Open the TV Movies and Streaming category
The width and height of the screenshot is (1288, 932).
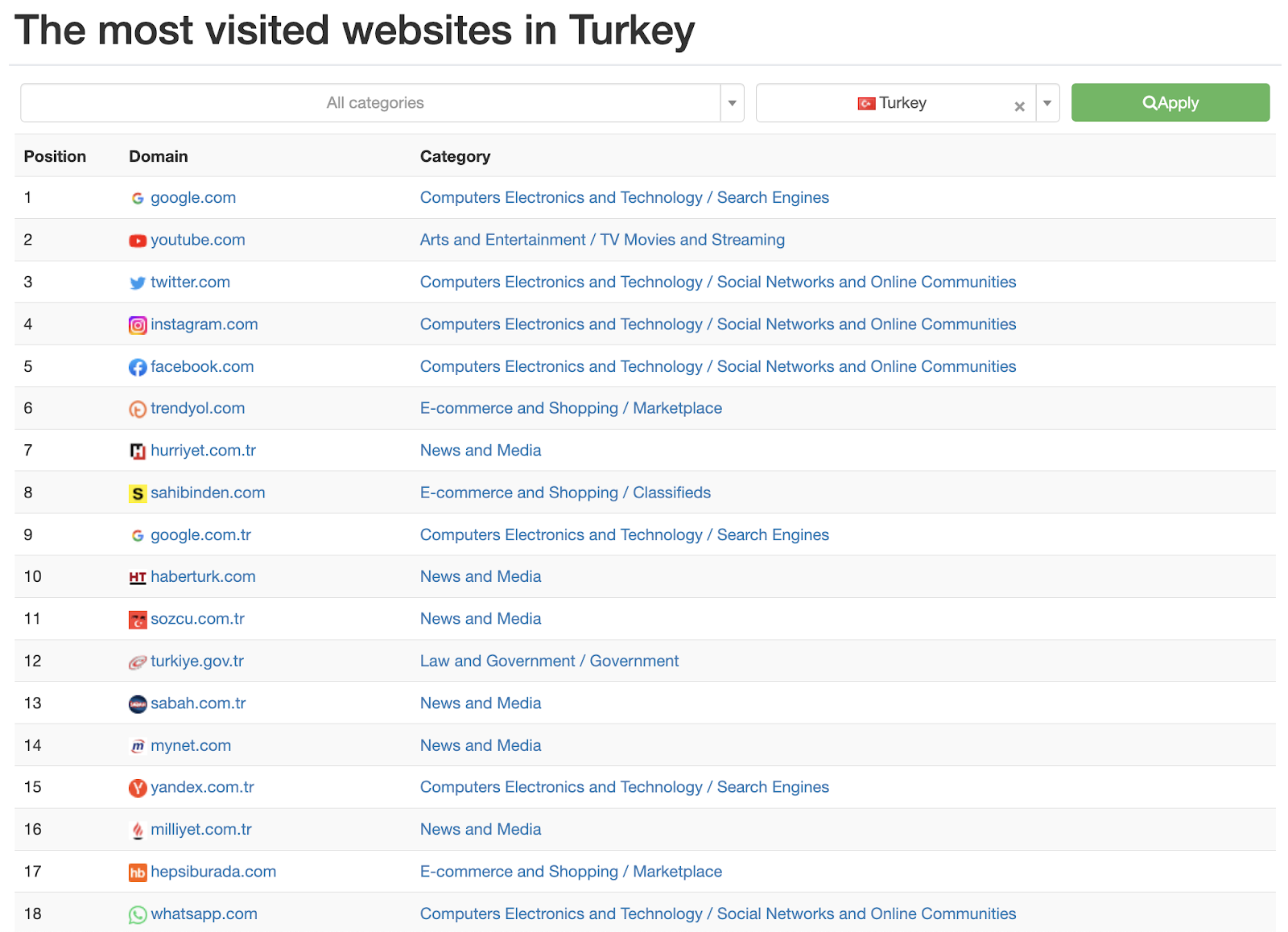coord(602,240)
